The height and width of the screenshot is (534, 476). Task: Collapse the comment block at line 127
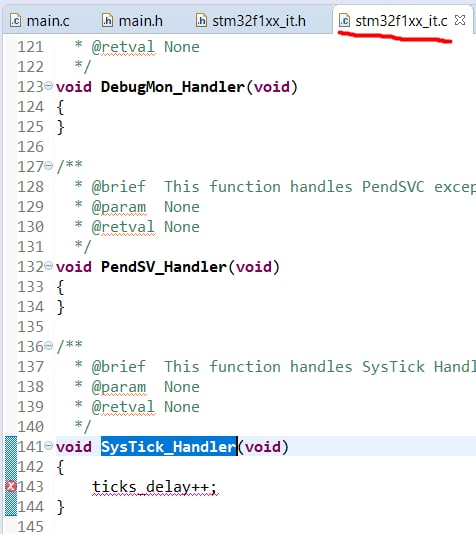click(49, 166)
